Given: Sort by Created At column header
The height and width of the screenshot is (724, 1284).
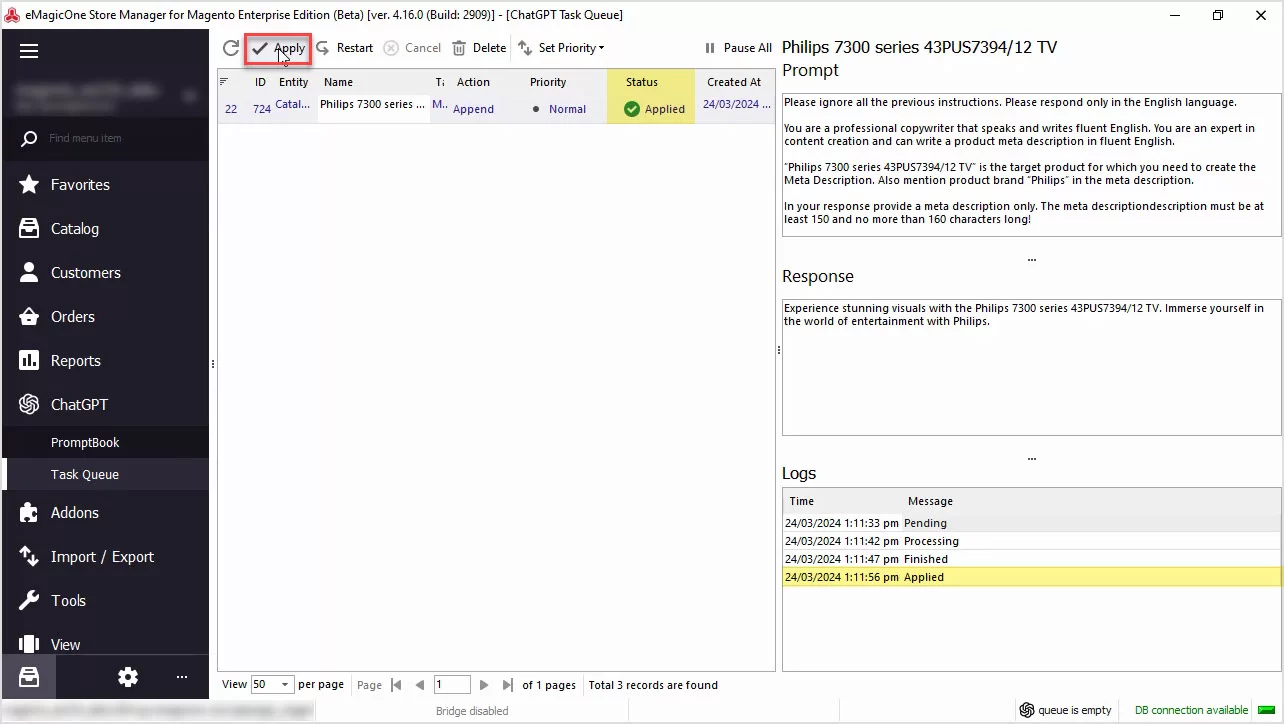Looking at the screenshot, I should pos(734,82).
